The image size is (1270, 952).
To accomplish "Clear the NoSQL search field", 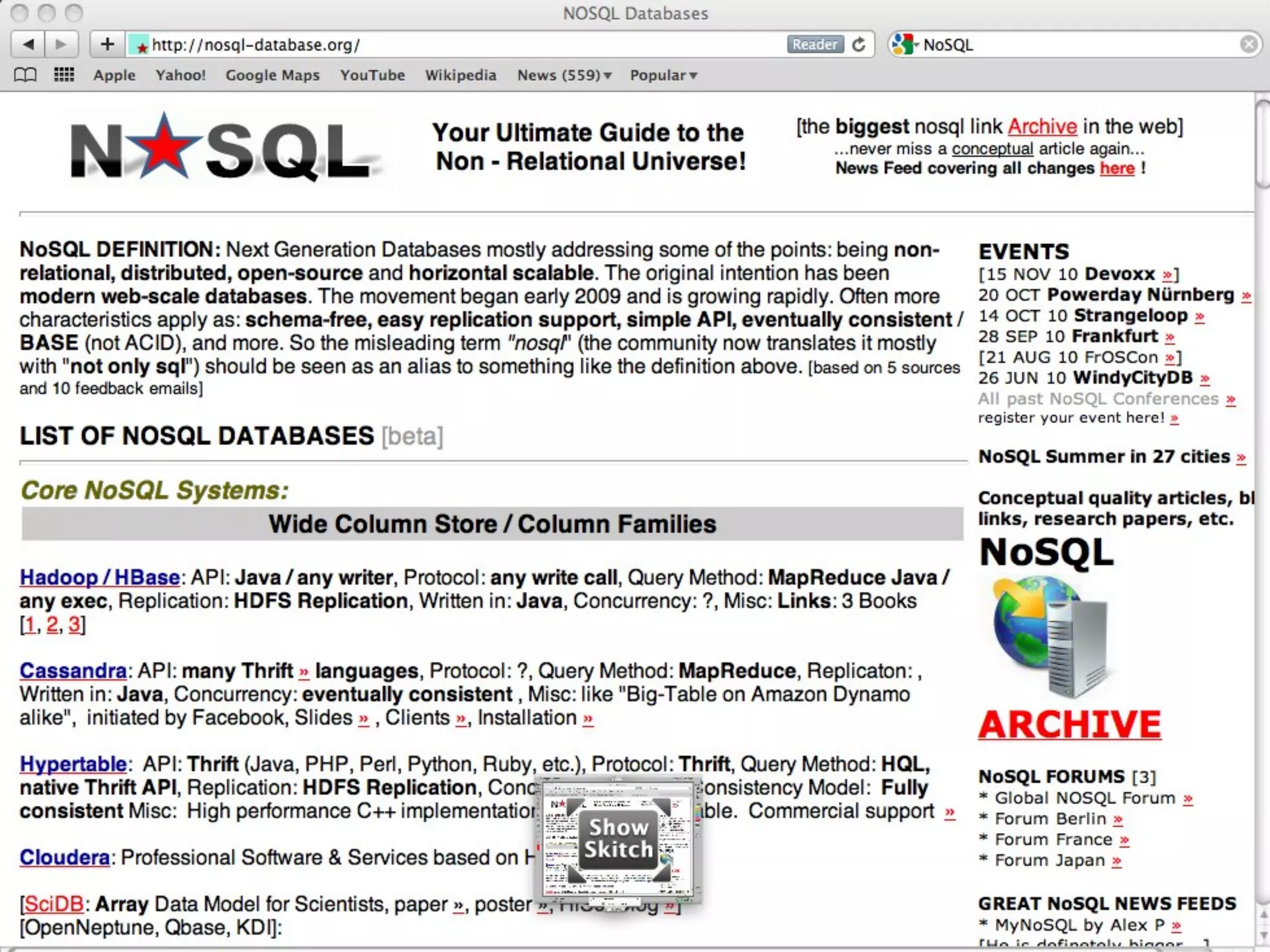I will coord(1248,45).
